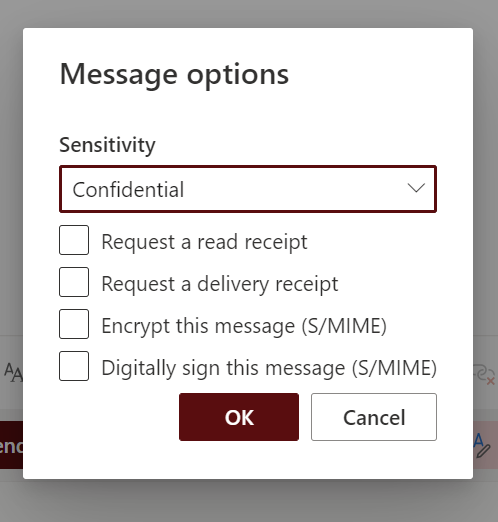Screen dimensions: 498x522
Task: Toggle the Digitally sign this message checkbox
Action: [x=74, y=366]
